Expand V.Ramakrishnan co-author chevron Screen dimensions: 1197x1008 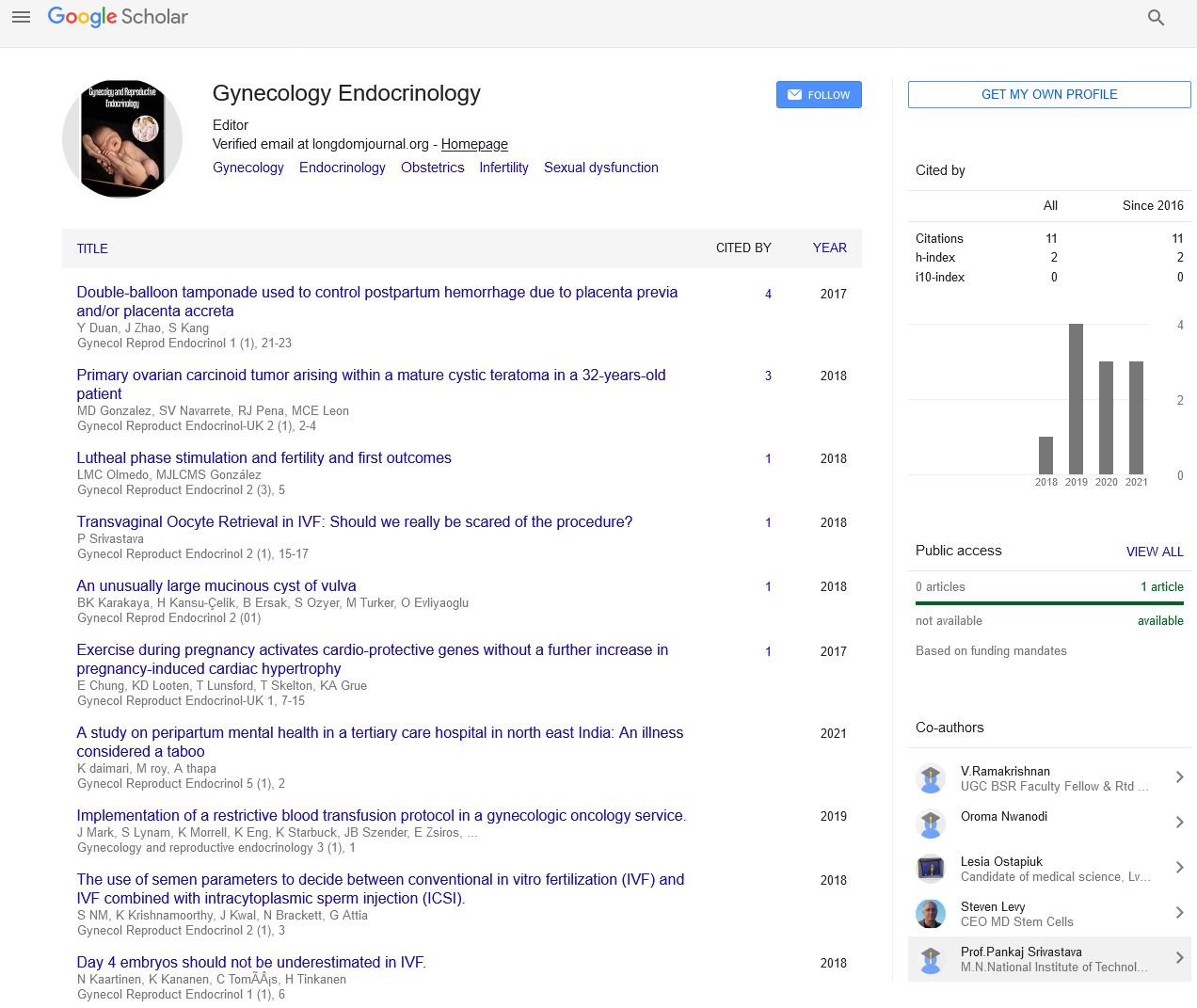[x=1179, y=777]
